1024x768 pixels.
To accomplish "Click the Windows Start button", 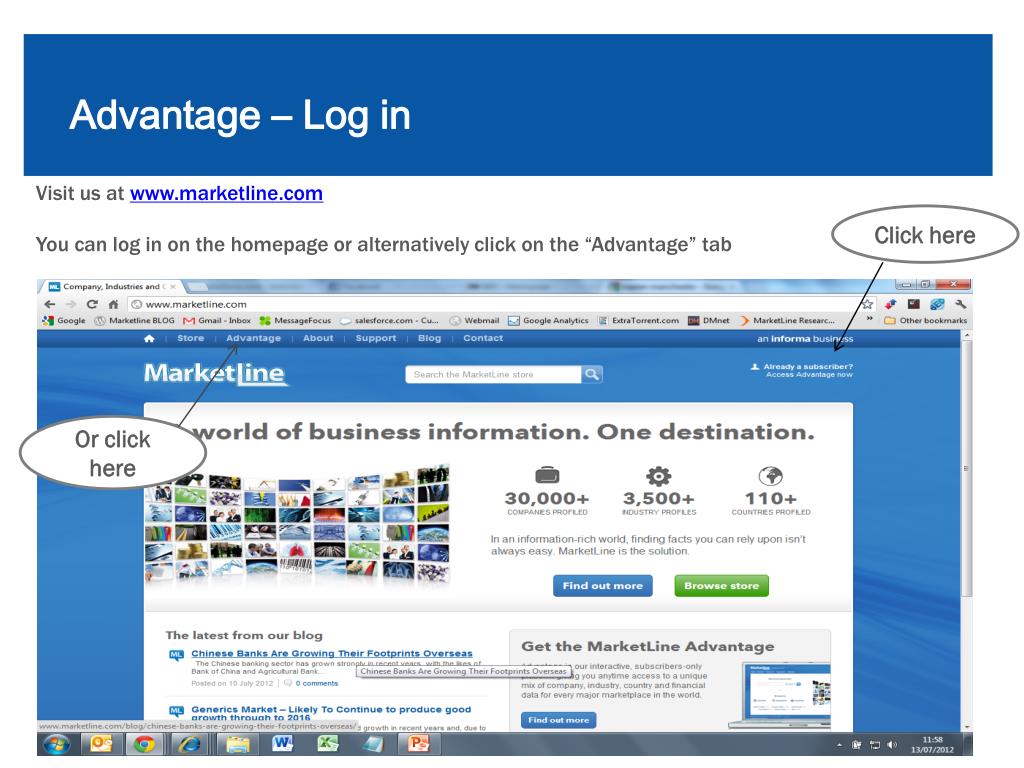I will [57, 744].
